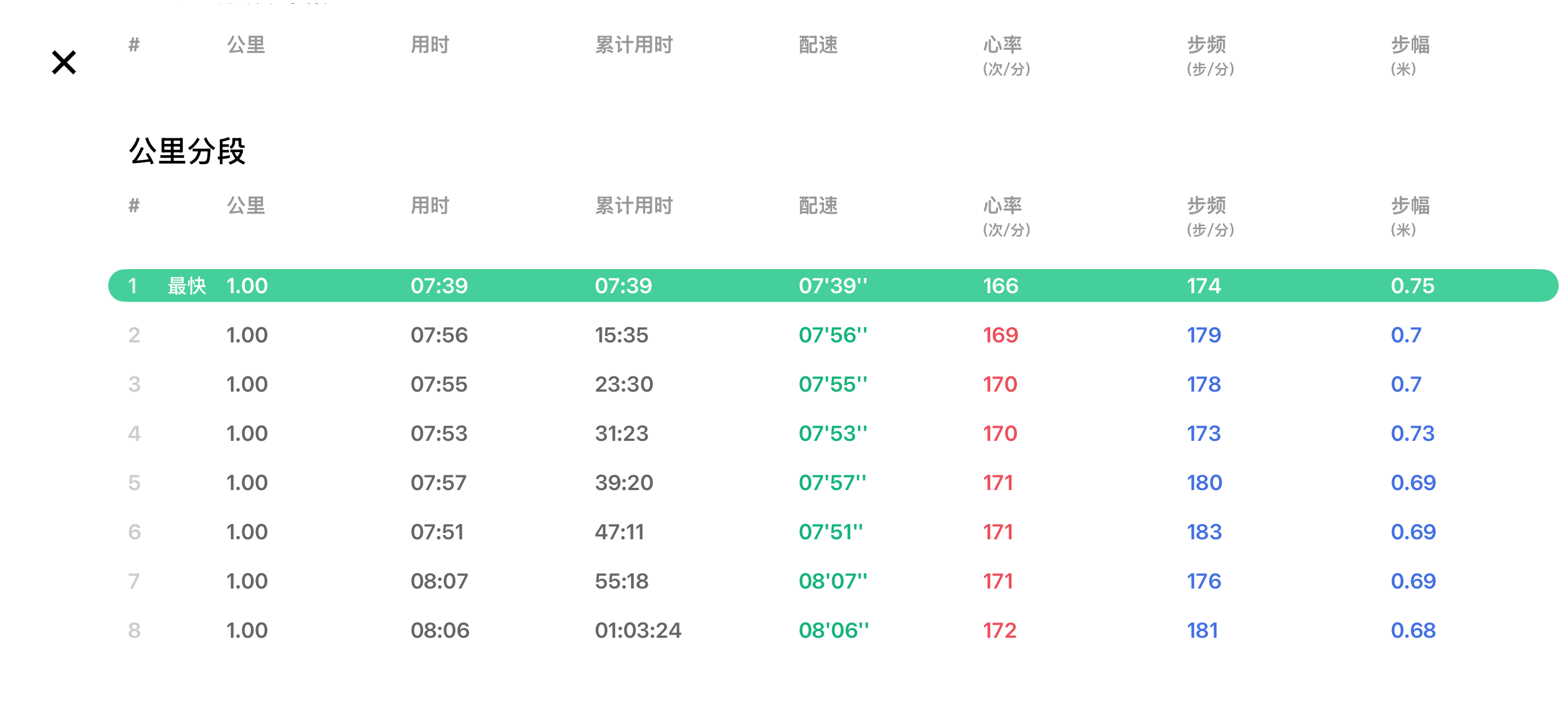Click cumulative time 47:11 in row 6
This screenshot has width=1568, height=722.
(x=618, y=532)
